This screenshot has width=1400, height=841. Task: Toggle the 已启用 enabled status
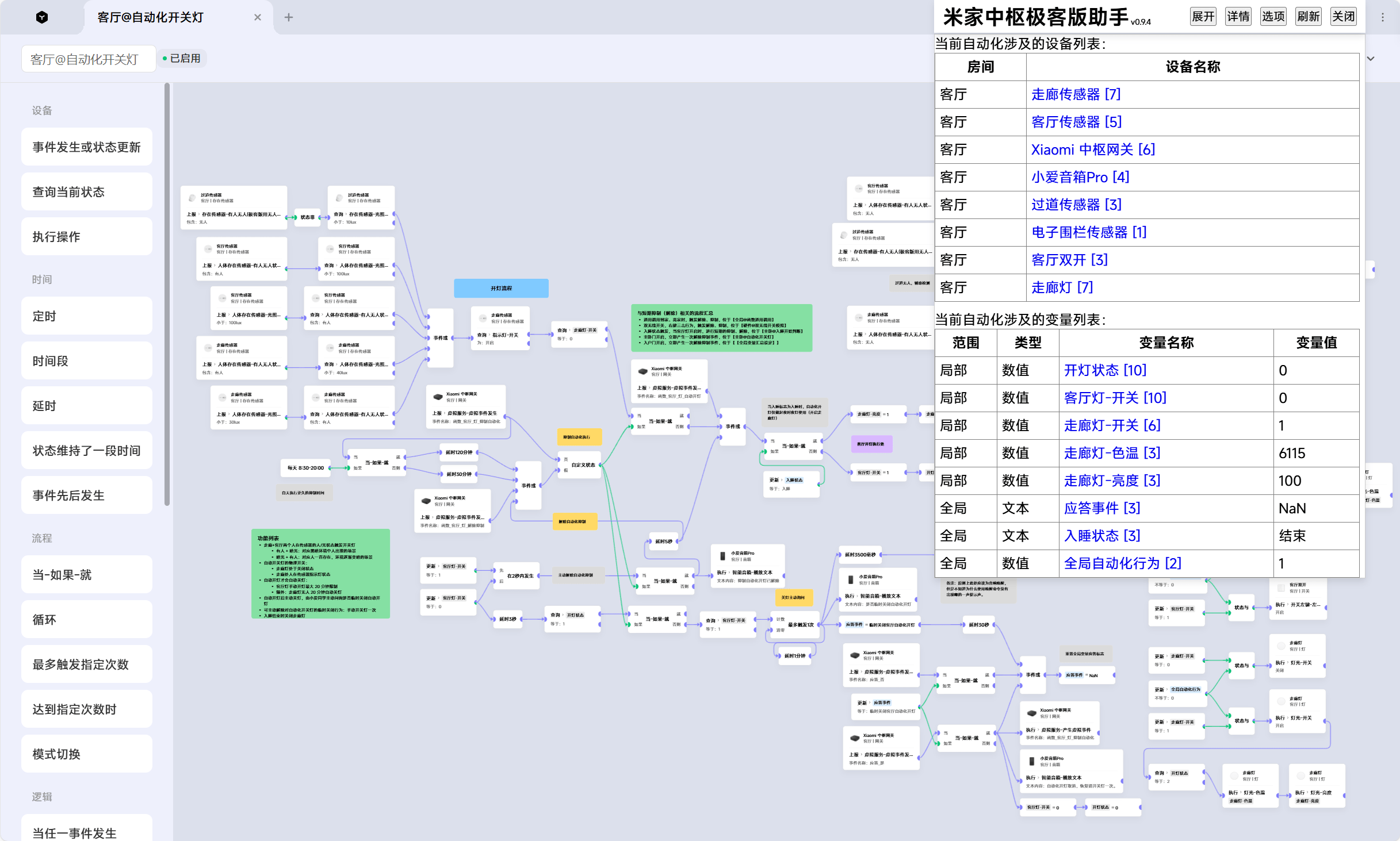(182, 59)
